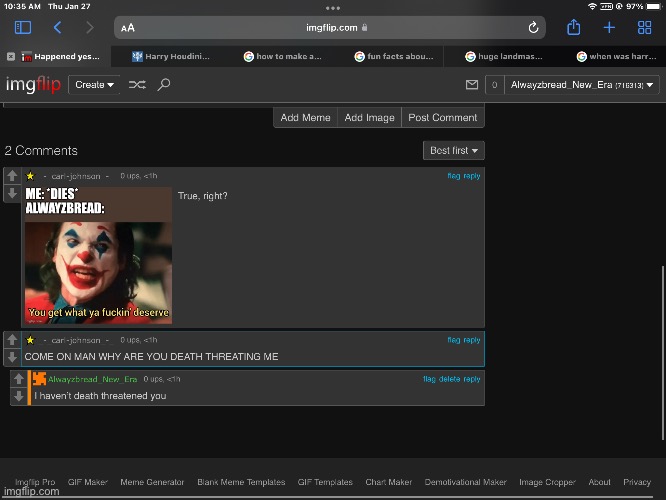Click the shuffle random meme icon
The height and width of the screenshot is (500, 666).
137,85
